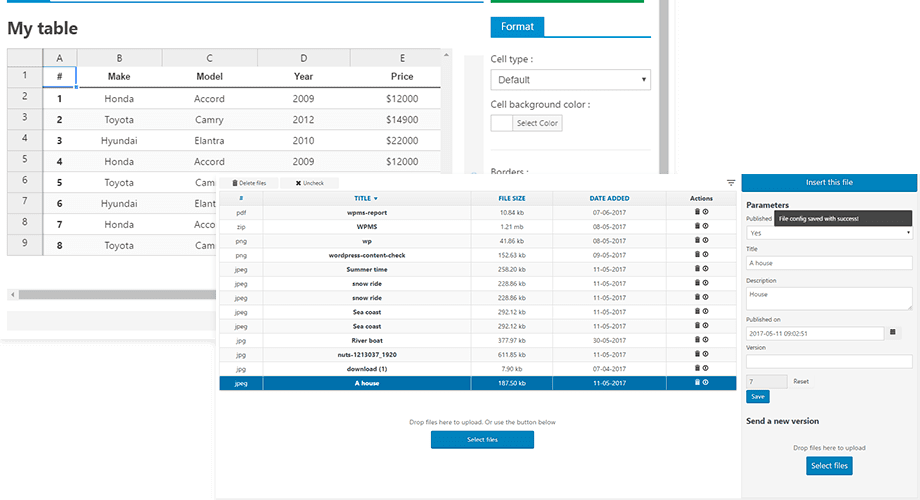Click the table's horizontal scrollbar track
This screenshot has width=920, height=500.
point(117,295)
